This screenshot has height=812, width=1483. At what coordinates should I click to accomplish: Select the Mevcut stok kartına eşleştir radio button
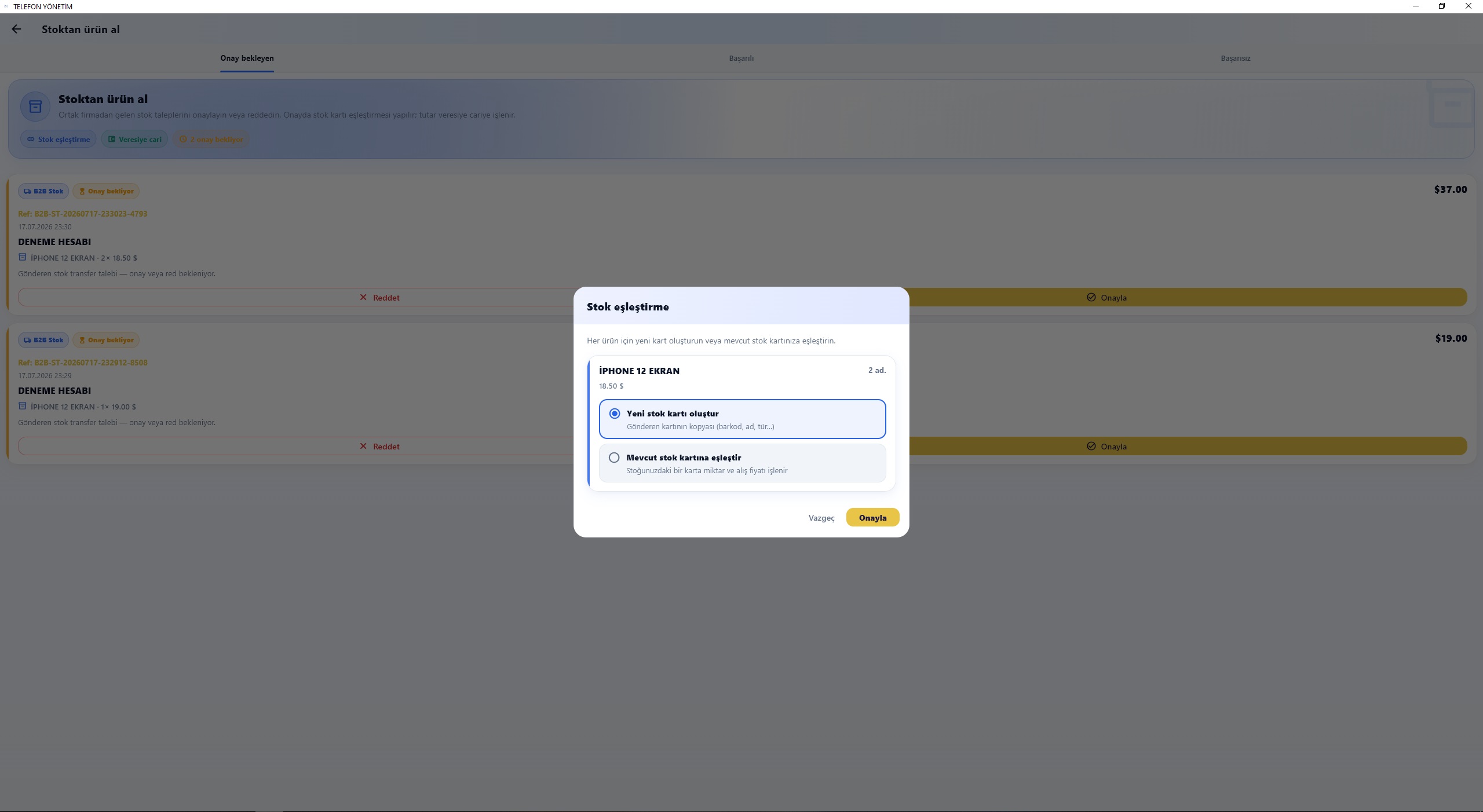click(614, 458)
